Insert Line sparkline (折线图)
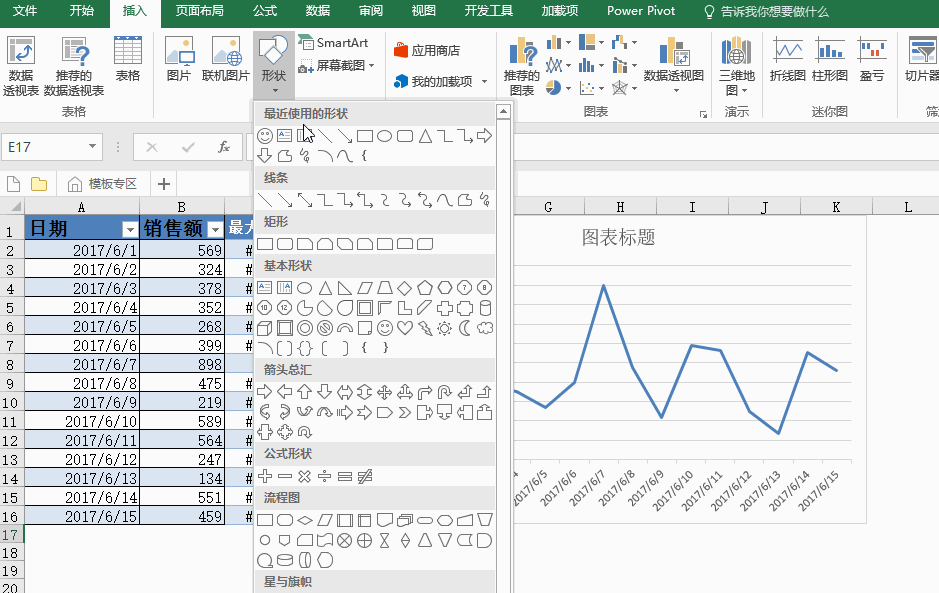This screenshot has width=939, height=593. [x=787, y=59]
